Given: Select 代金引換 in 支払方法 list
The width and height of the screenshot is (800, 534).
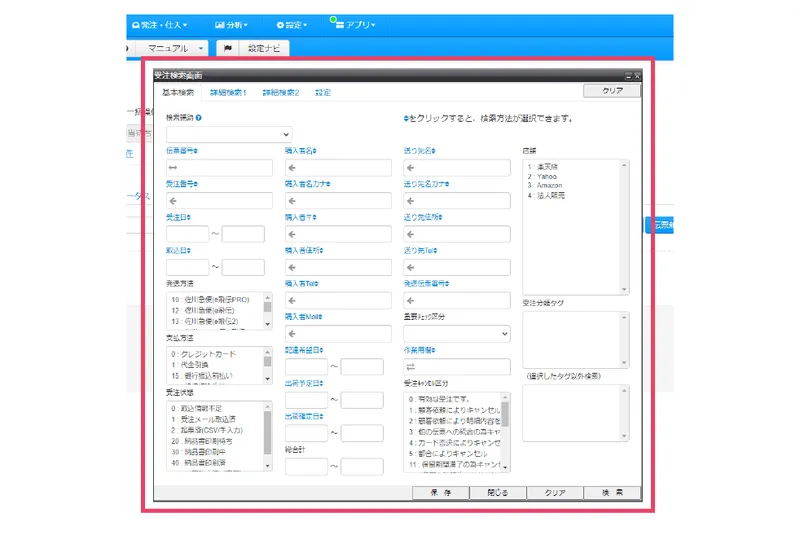Looking at the screenshot, I should (190, 365).
